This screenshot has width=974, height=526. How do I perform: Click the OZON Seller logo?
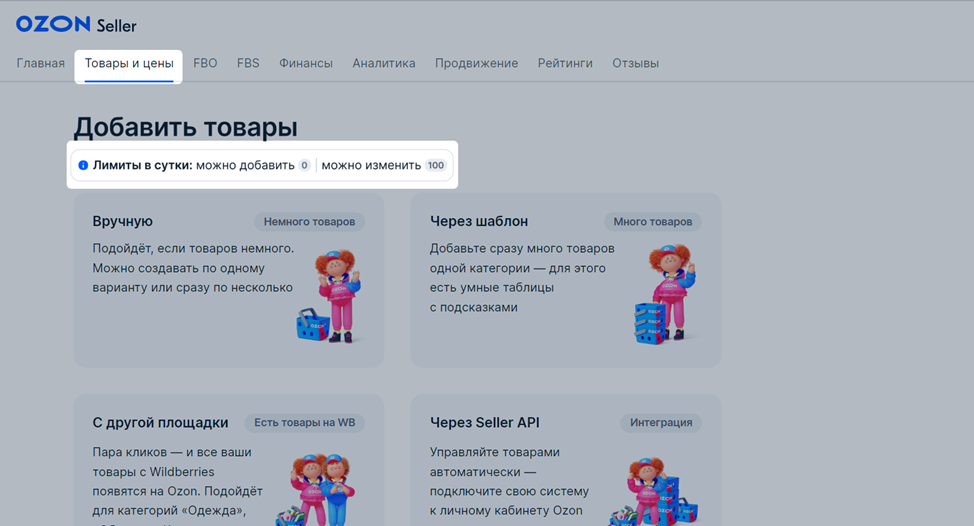click(76, 24)
